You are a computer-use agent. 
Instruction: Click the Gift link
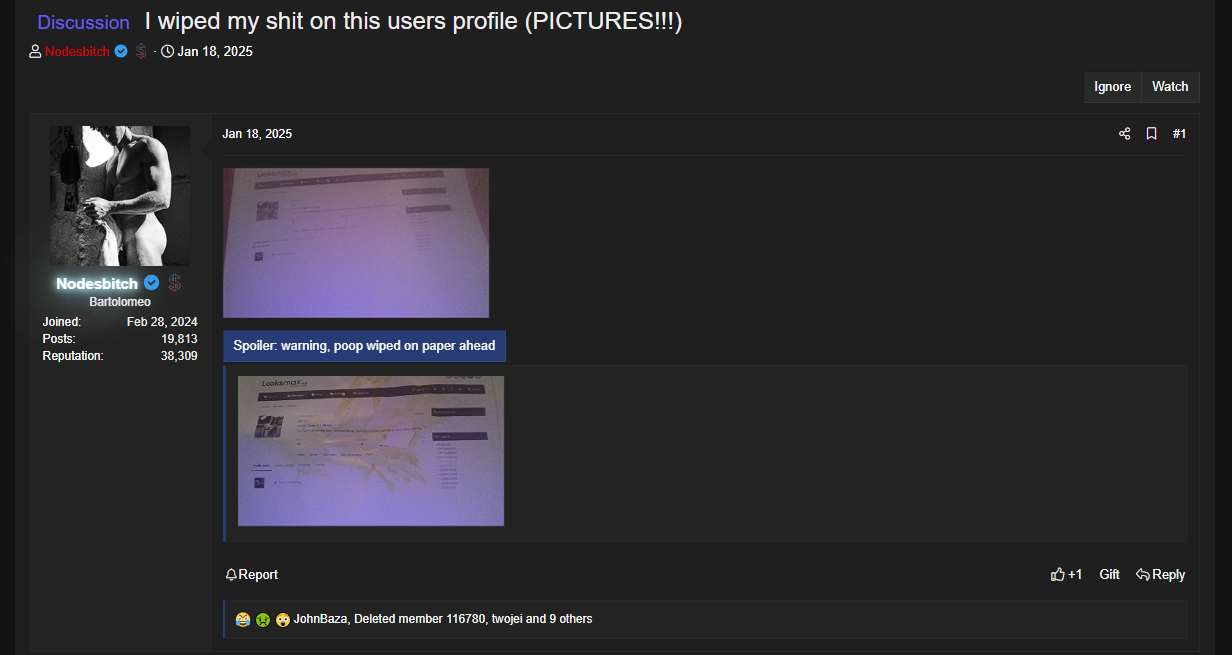coord(1109,575)
